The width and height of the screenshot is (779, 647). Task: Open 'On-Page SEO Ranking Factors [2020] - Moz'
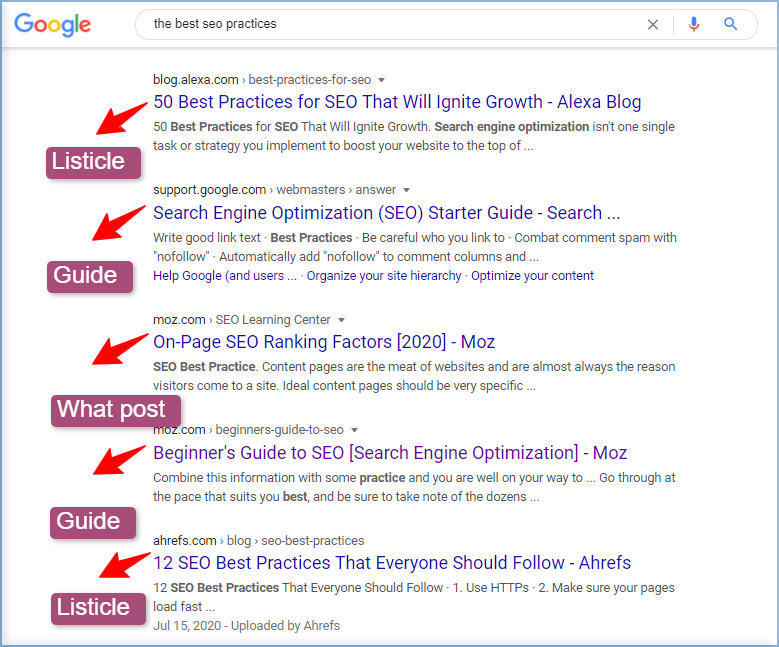[324, 342]
